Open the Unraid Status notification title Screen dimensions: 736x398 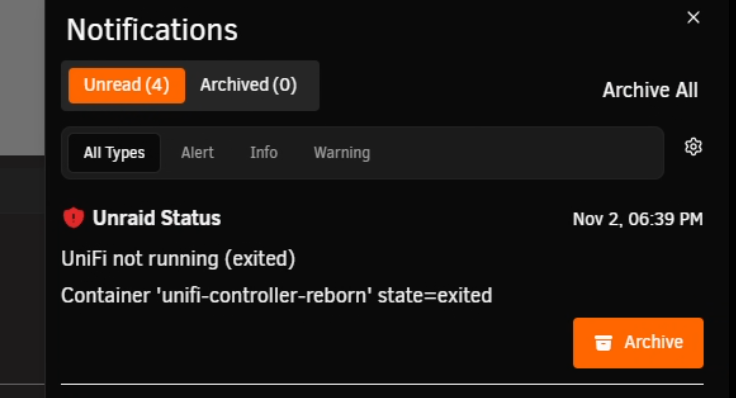pyautogui.click(x=157, y=218)
